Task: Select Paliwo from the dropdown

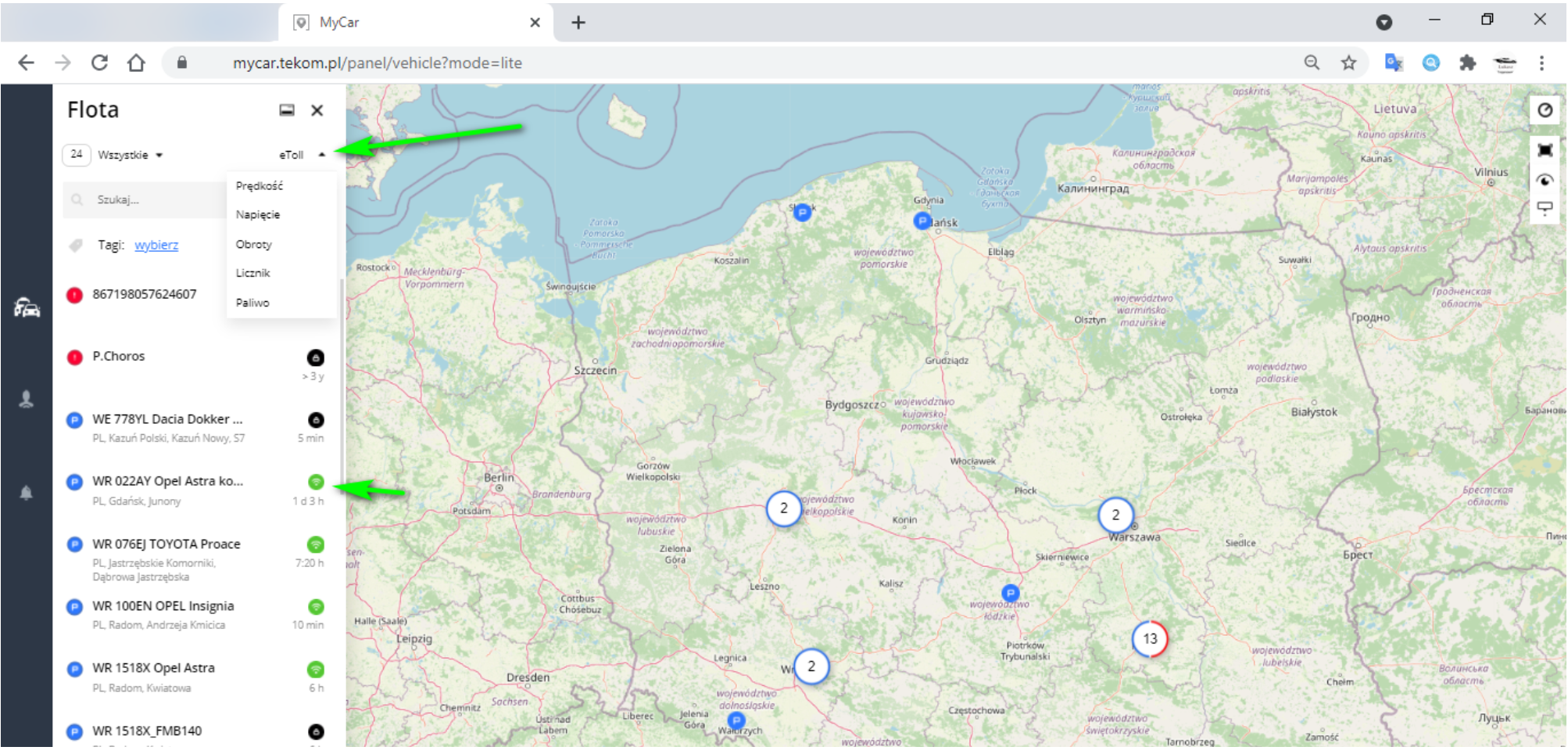Action: [252, 303]
